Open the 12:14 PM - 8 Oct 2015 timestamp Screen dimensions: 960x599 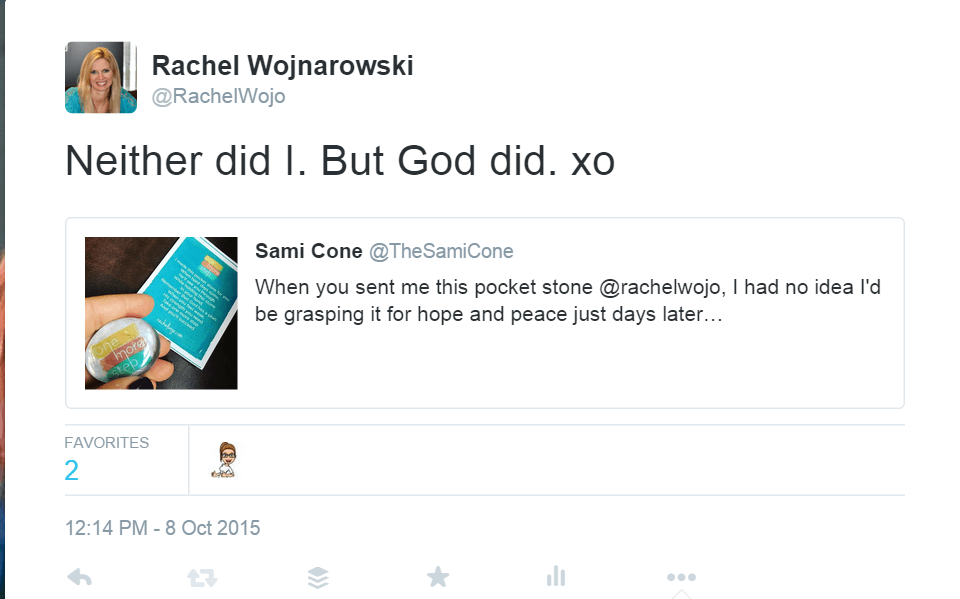click(x=162, y=528)
